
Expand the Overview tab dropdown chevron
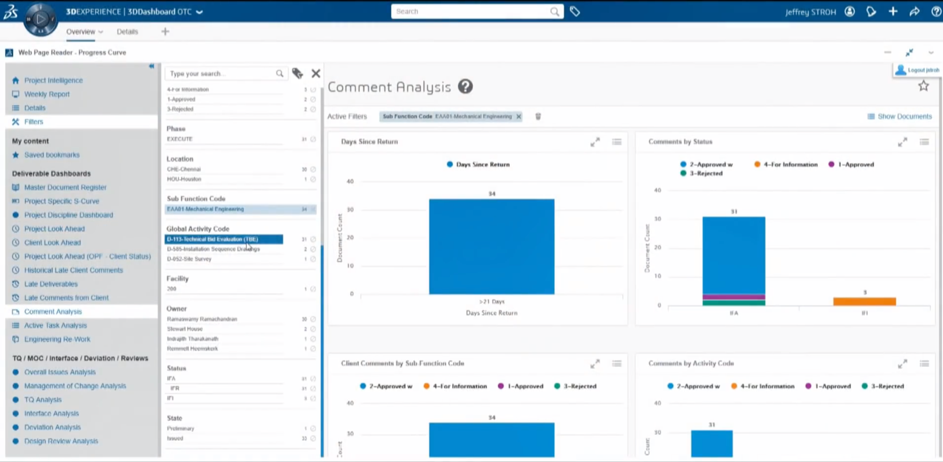(101, 32)
